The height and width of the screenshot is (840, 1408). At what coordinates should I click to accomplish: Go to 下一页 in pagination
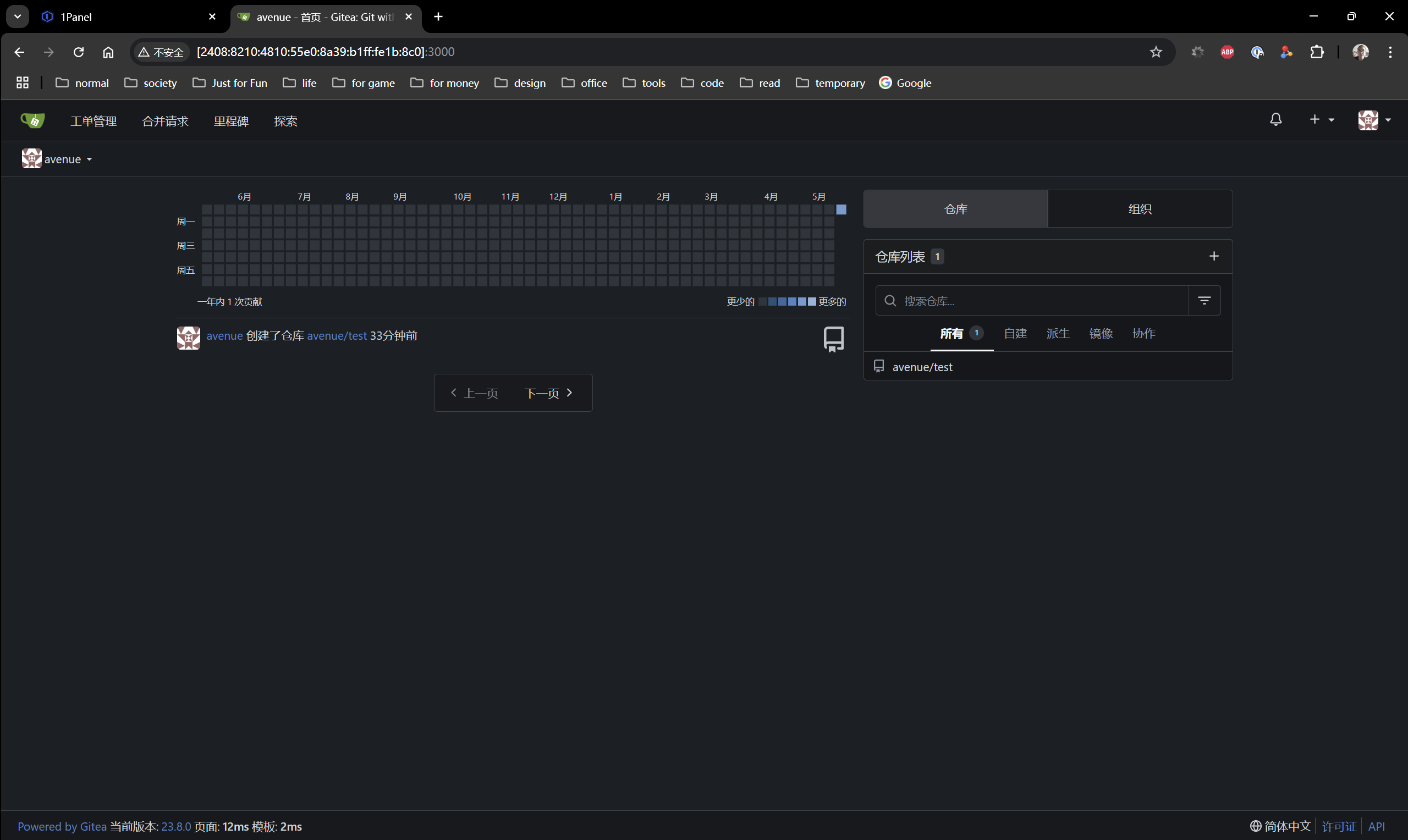[548, 393]
